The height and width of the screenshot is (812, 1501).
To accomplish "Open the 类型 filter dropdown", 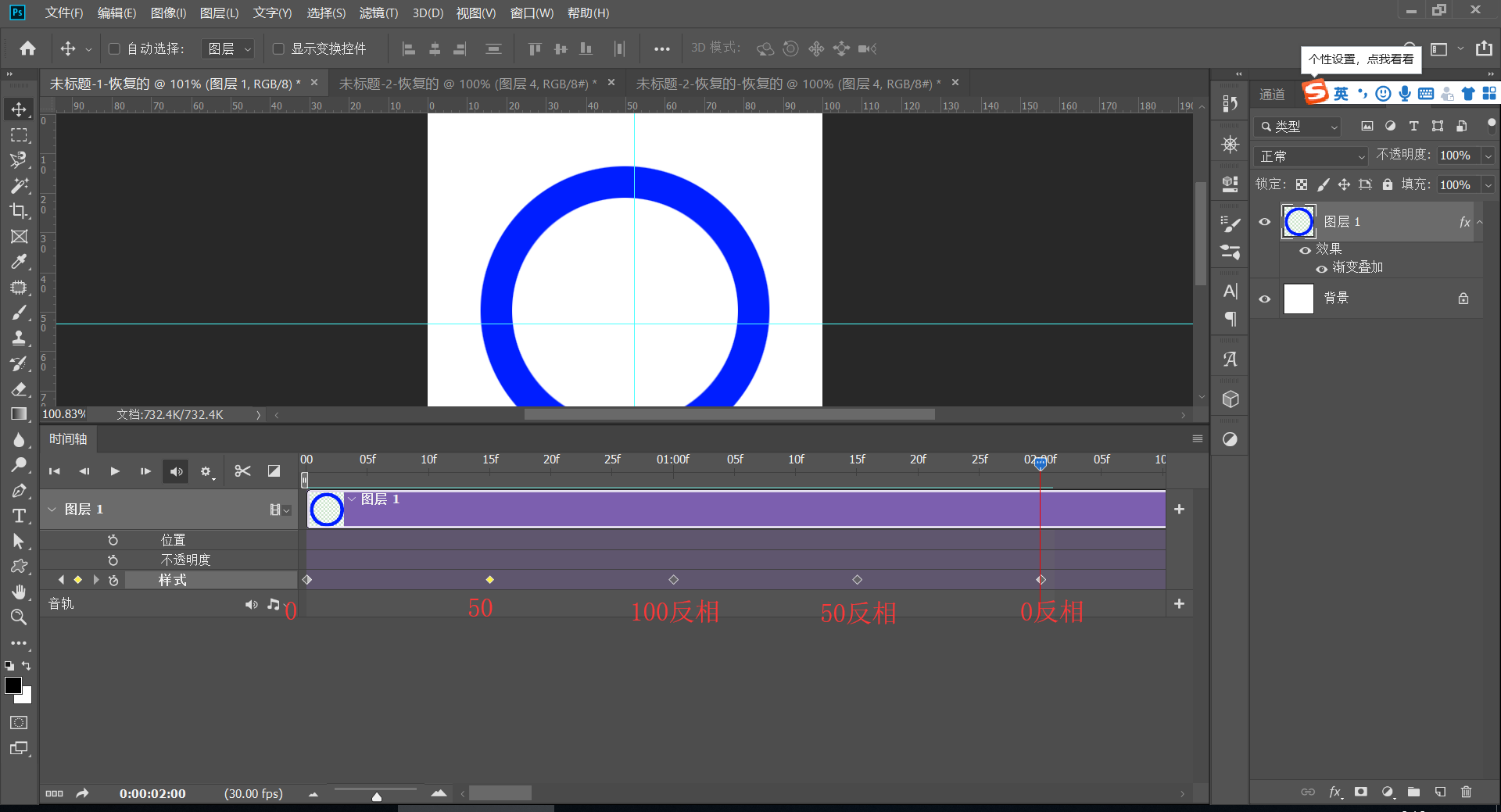I will click(1299, 126).
